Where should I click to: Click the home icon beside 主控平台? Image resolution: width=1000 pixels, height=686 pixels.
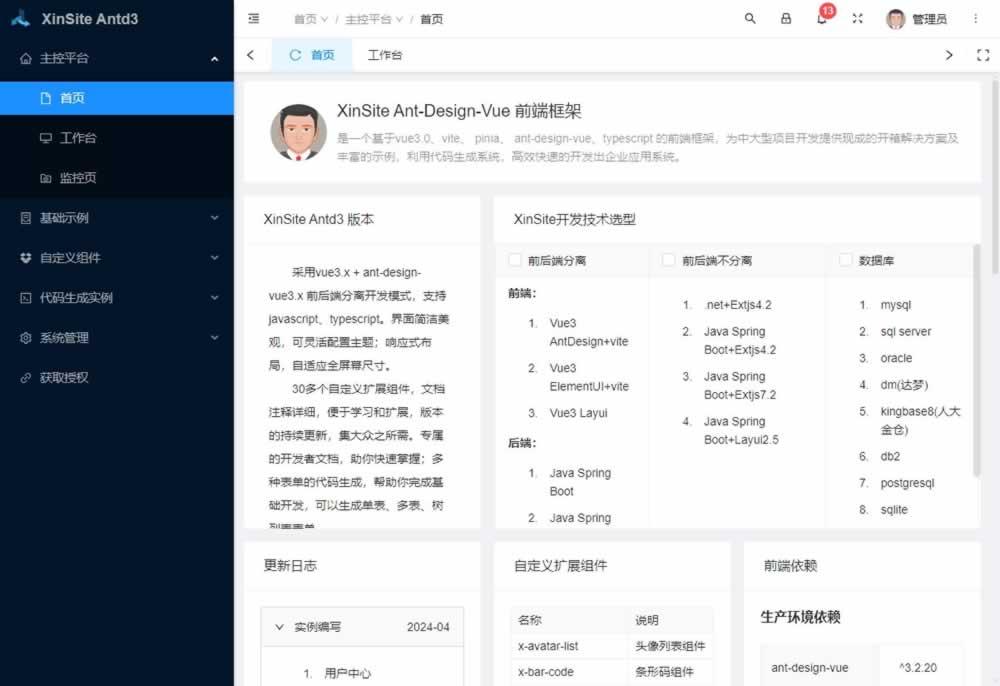point(26,59)
